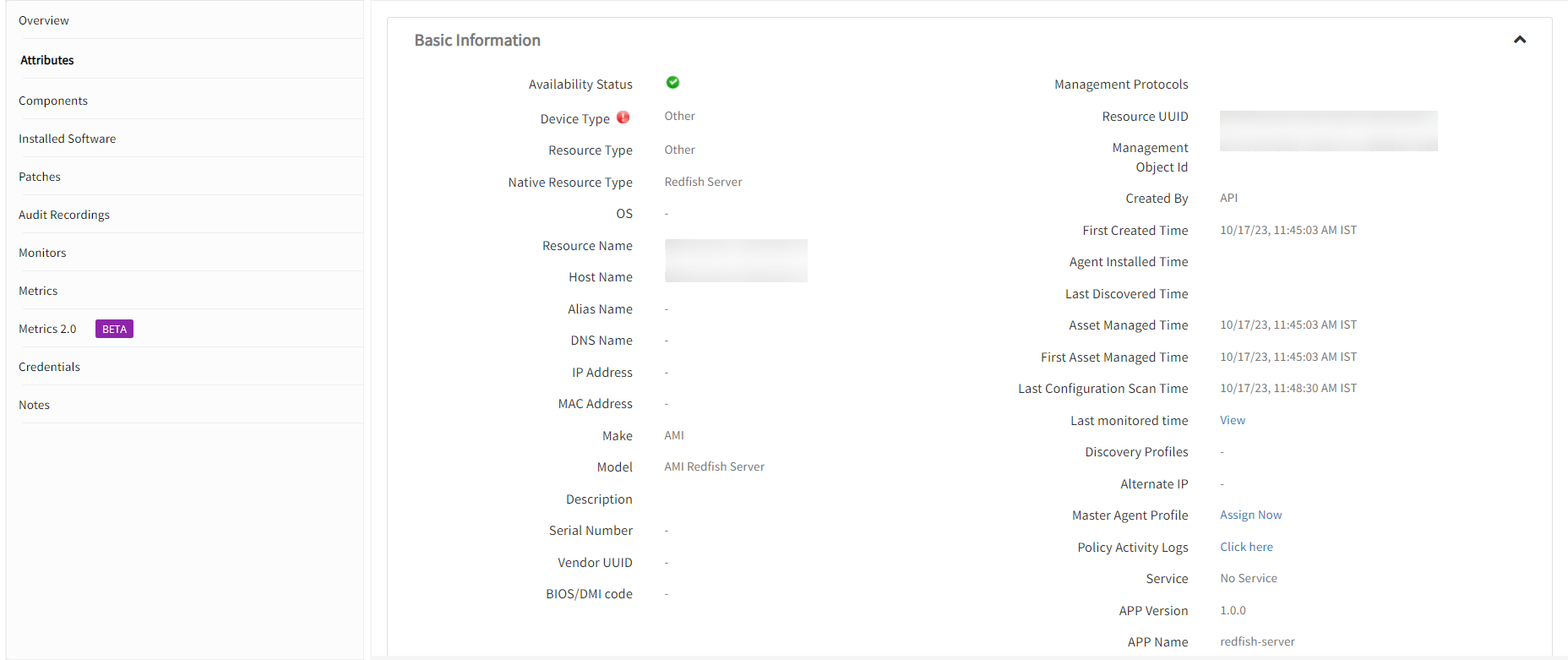The width and height of the screenshot is (1568, 660).
Task: Click the No Service value
Action: (x=1249, y=578)
